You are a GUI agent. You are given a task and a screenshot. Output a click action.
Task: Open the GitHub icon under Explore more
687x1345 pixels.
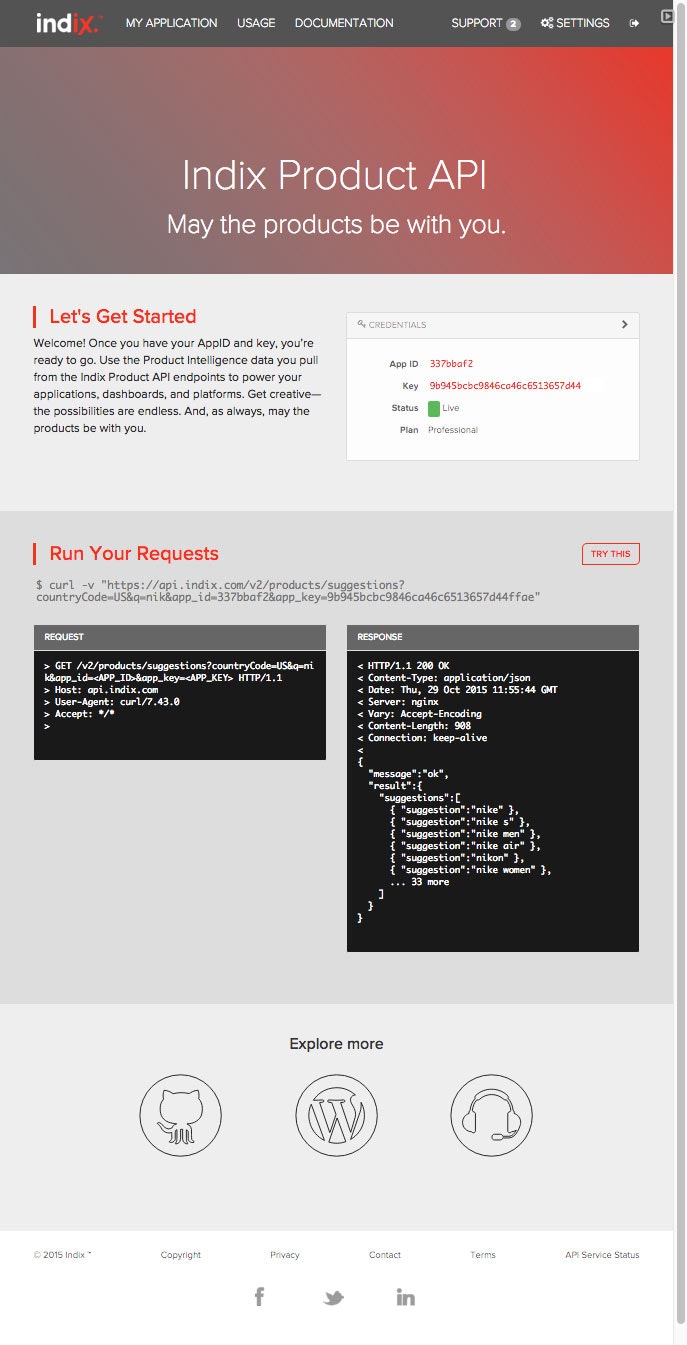pos(180,1115)
